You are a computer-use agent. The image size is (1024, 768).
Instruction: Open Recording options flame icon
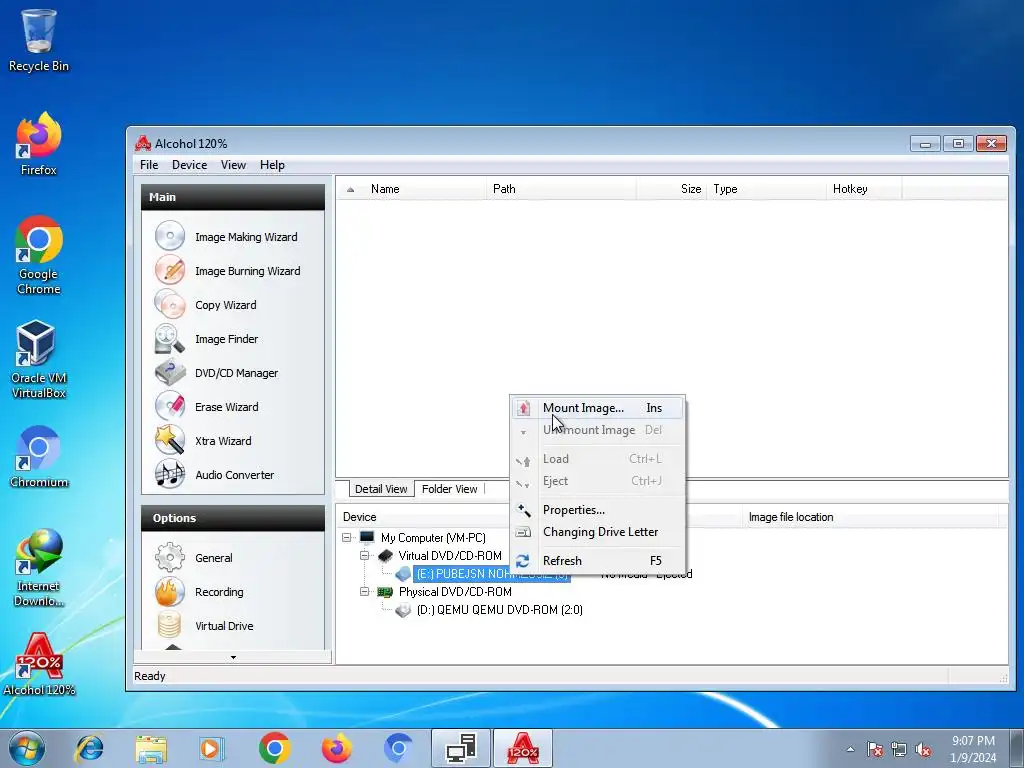coord(170,591)
